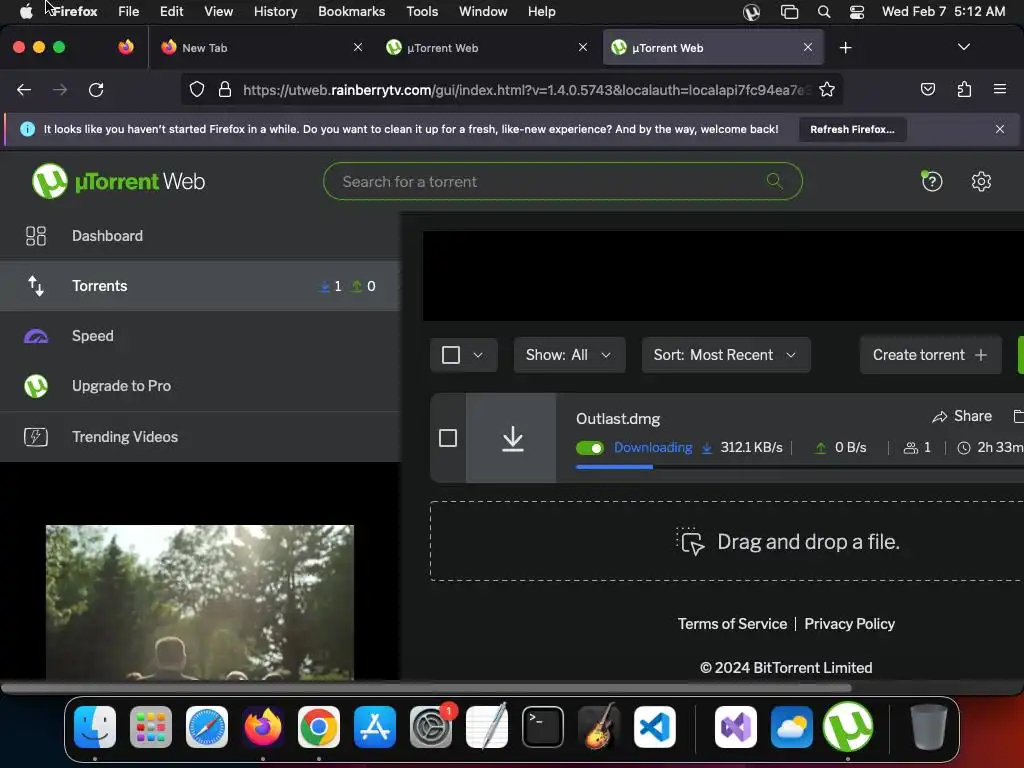Click the Outlast.dmg download arrow tile
The width and height of the screenshot is (1024, 768).
click(x=511, y=438)
